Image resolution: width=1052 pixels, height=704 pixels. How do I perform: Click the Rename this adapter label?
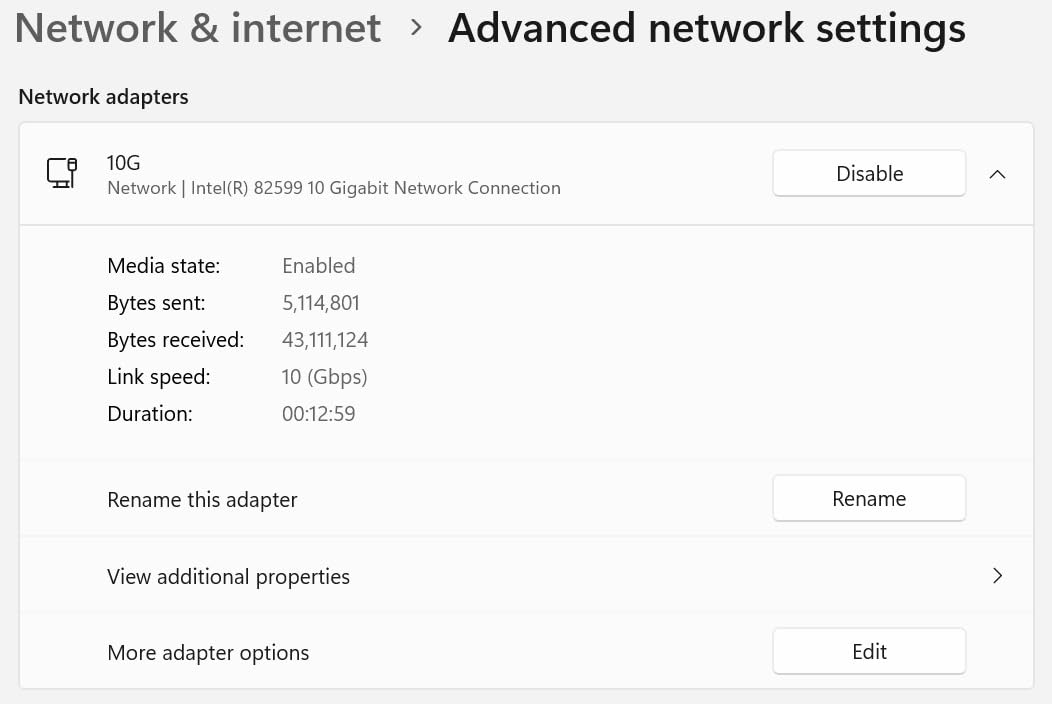[x=202, y=500]
